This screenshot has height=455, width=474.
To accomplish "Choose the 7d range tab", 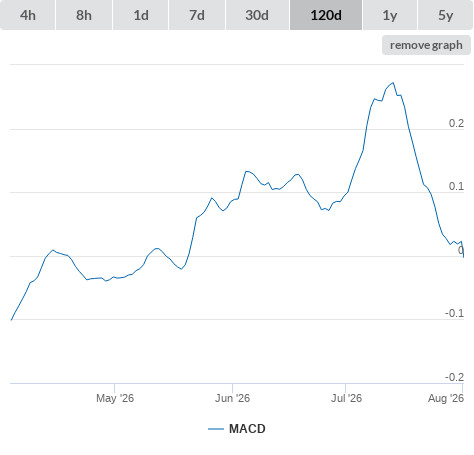I will click(x=197, y=15).
